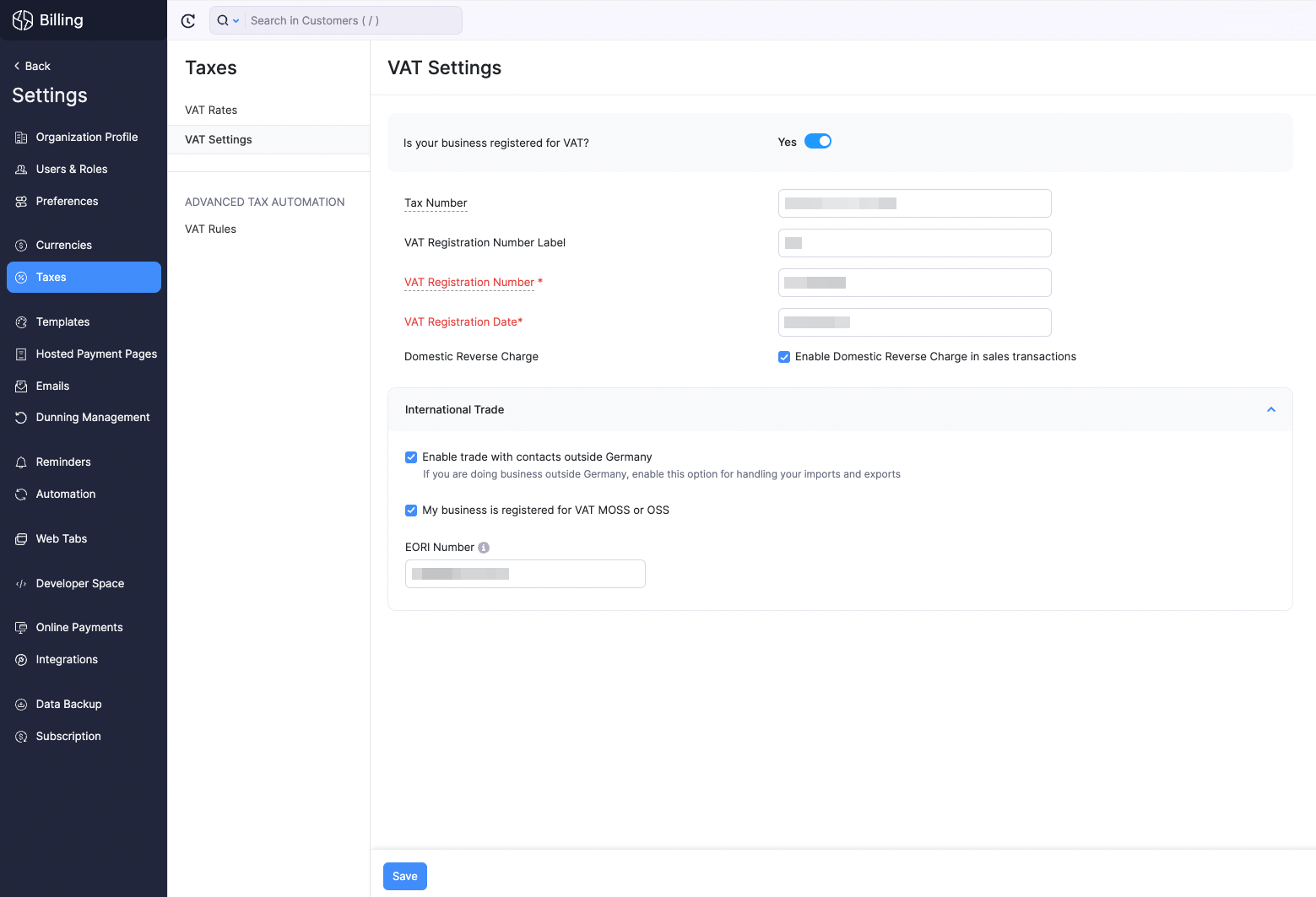
Task: Switch to the VAT Rates tab
Action: (x=211, y=110)
